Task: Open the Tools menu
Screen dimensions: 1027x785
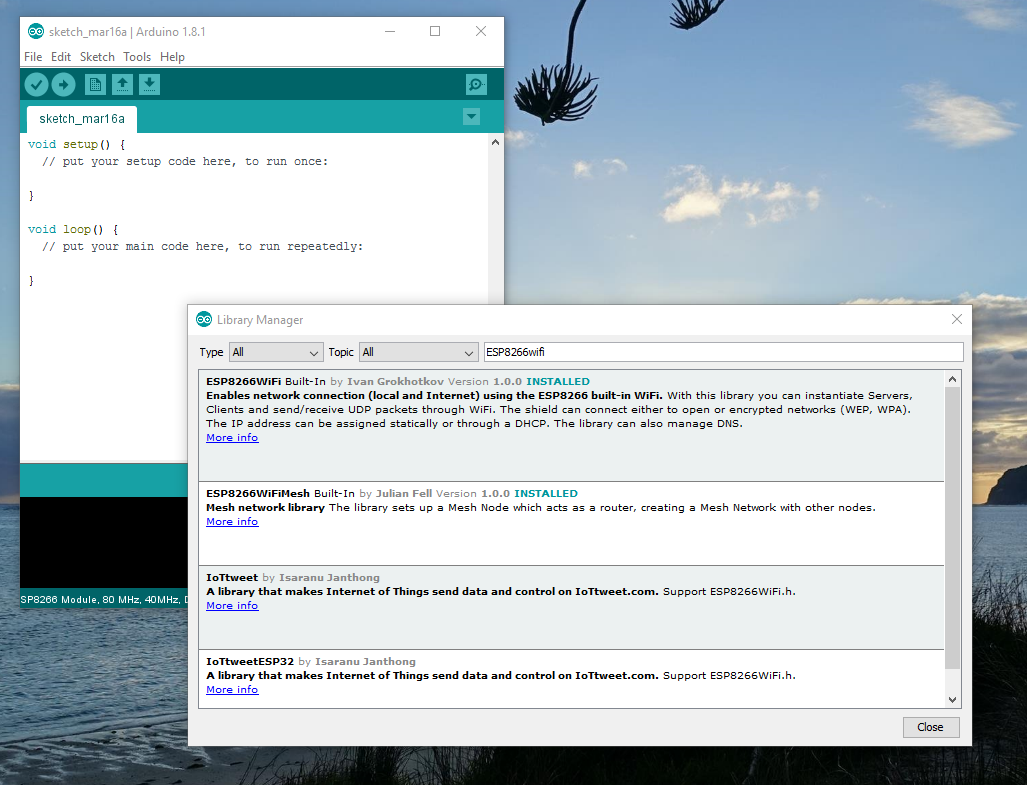Action: click(x=137, y=57)
